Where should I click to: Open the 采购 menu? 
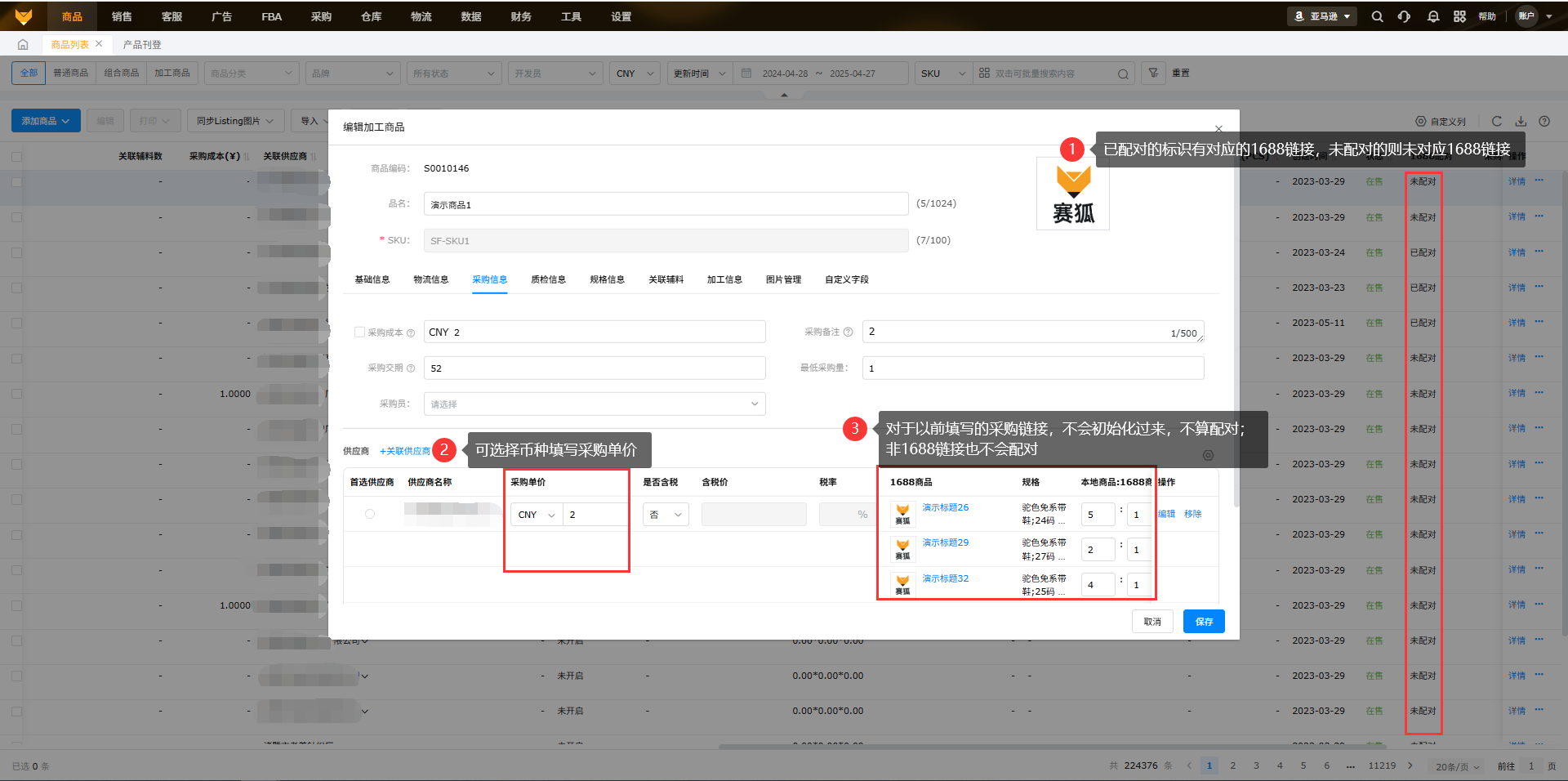coord(321,16)
